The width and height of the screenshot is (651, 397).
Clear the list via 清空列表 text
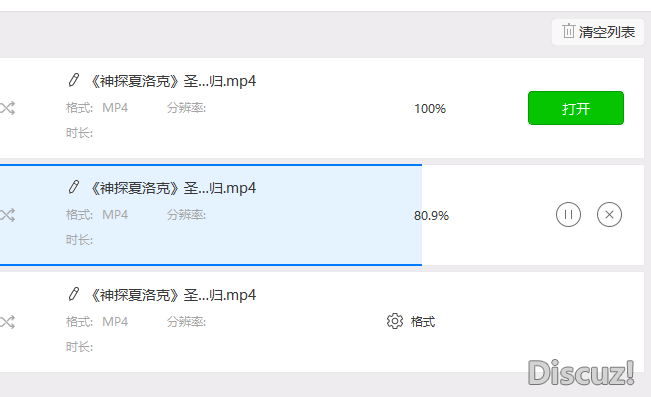(607, 32)
